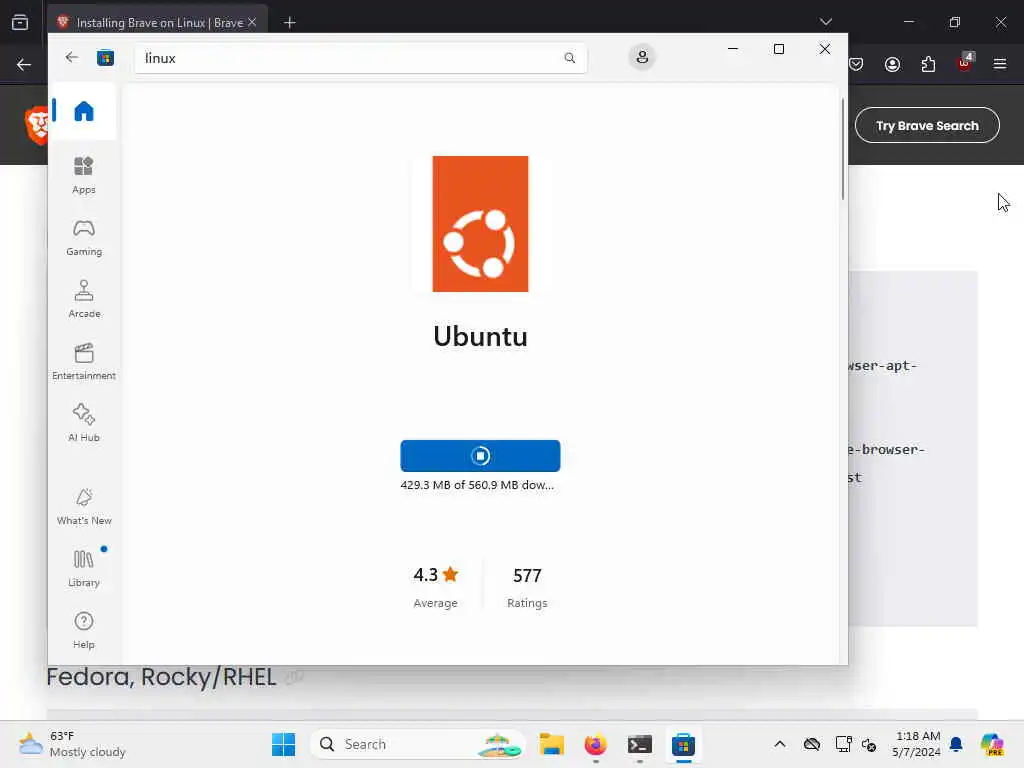Click 'Try Brave Search' button in browser
This screenshot has height=768, width=1024.
927,125
